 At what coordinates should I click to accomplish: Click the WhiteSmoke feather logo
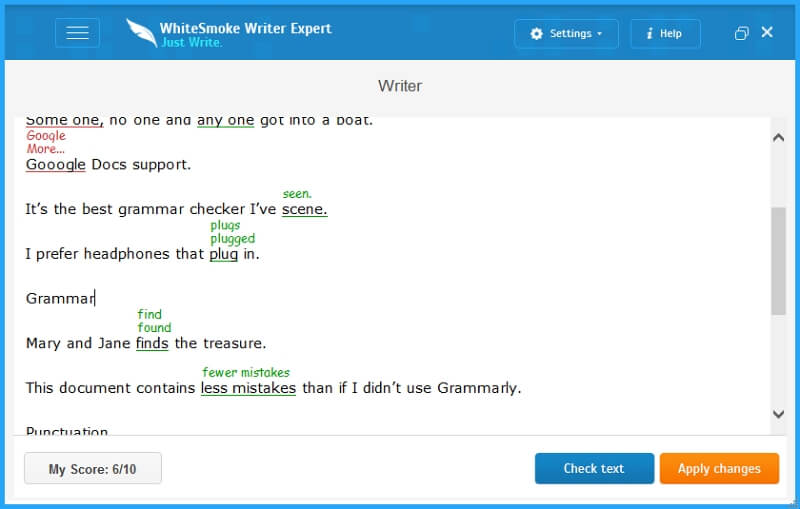point(141,33)
